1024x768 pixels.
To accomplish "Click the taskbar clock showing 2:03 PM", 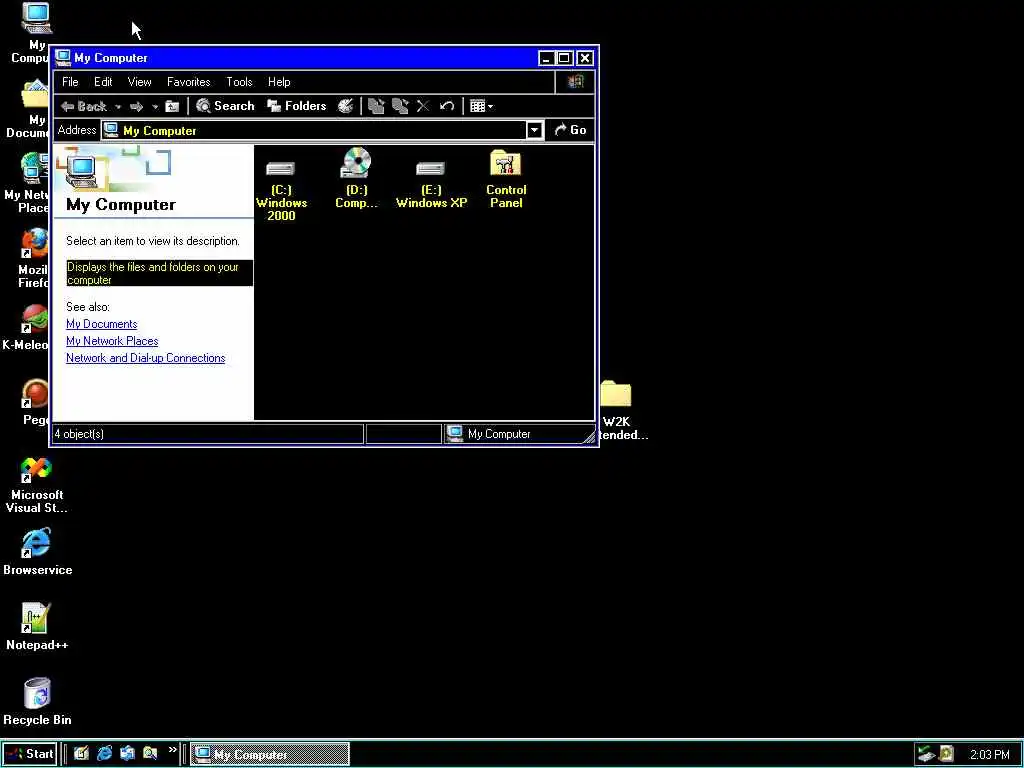I will coord(989,754).
